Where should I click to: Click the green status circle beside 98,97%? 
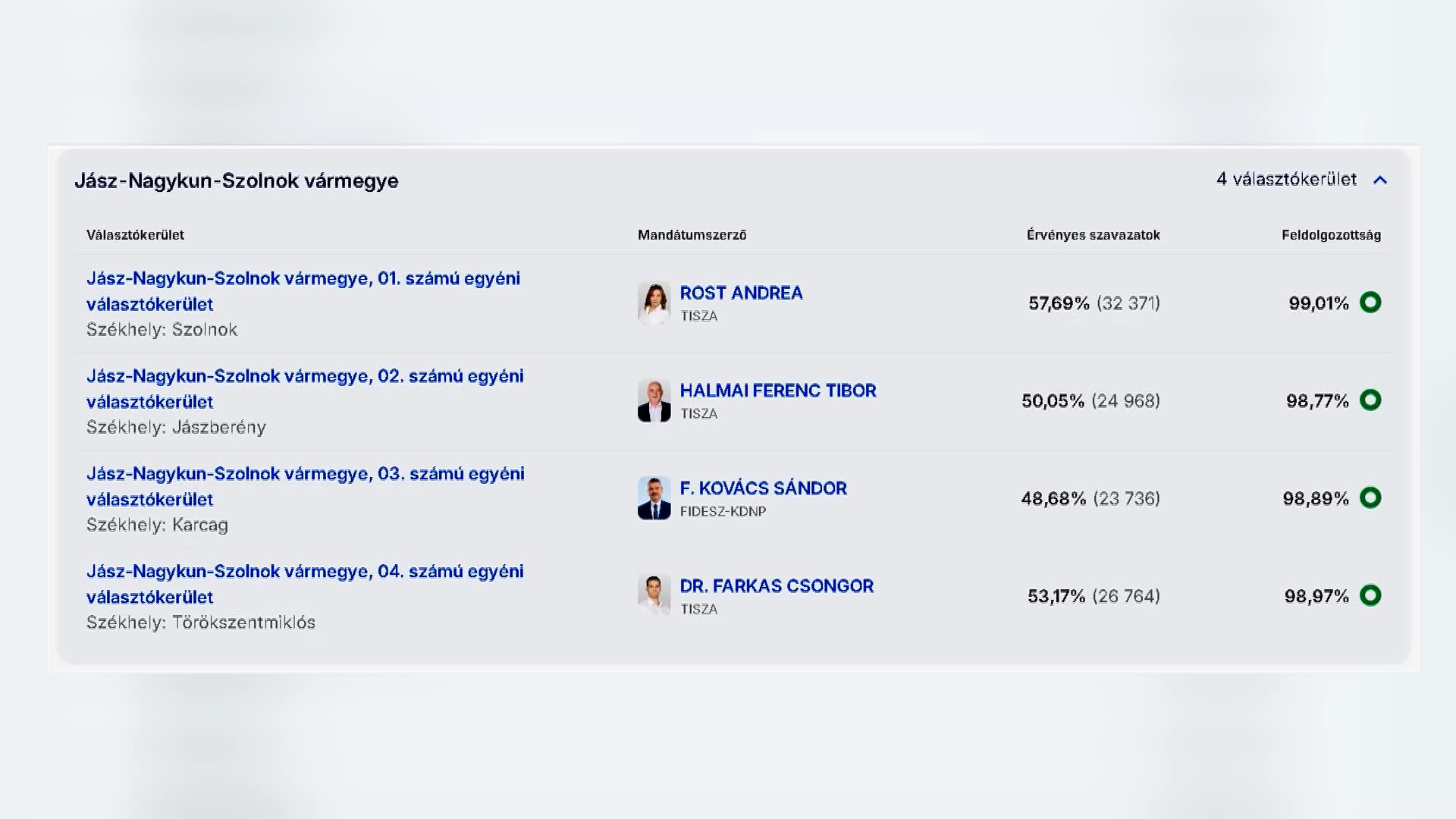click(1370, 595)
